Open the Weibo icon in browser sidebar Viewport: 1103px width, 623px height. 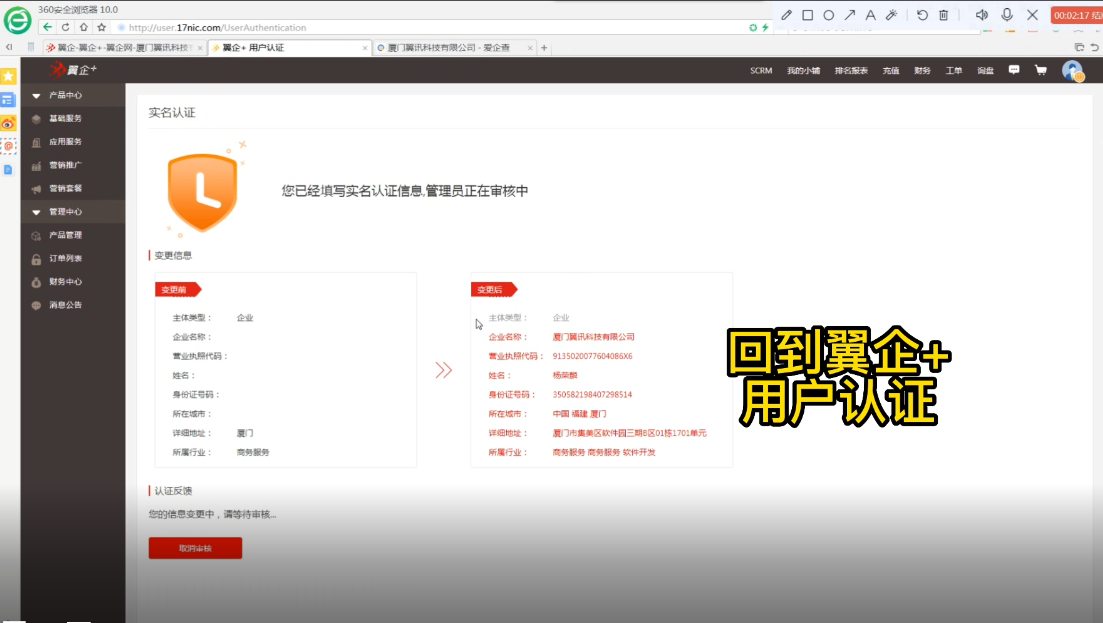pos(8,124)
